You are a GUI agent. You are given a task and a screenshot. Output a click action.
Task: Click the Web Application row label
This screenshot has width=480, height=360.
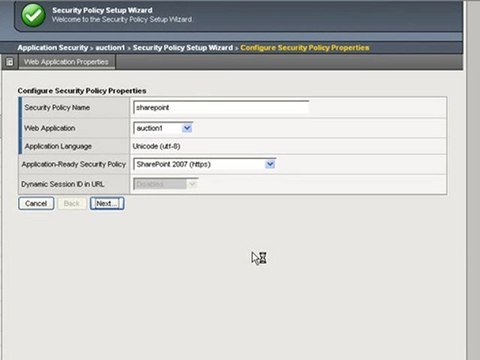[50, 128]
